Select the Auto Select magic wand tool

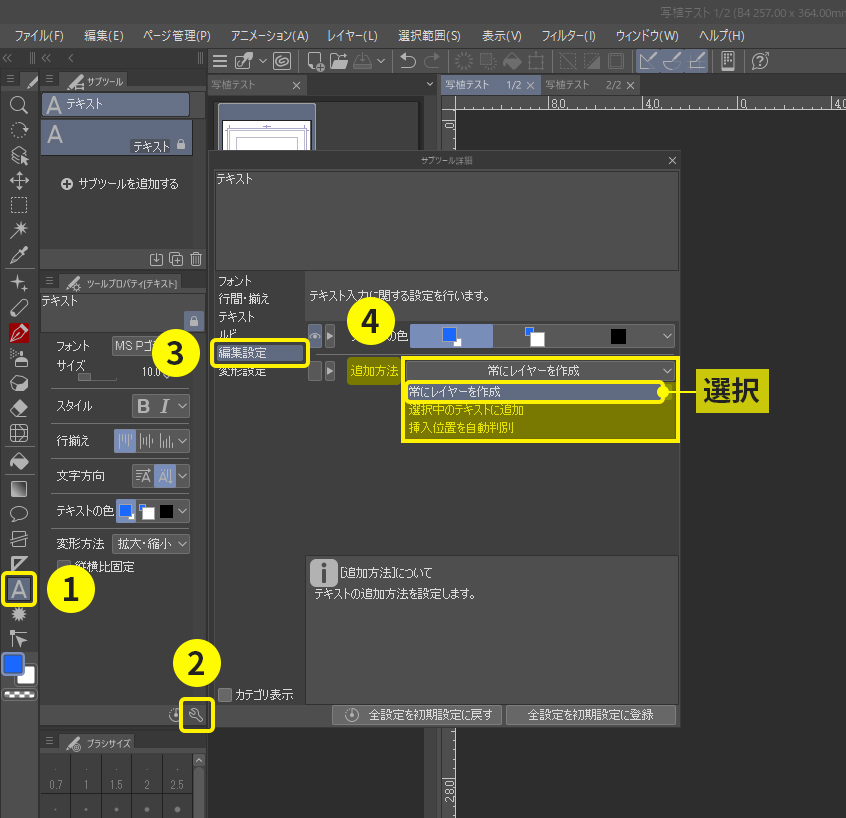point(18,230)
